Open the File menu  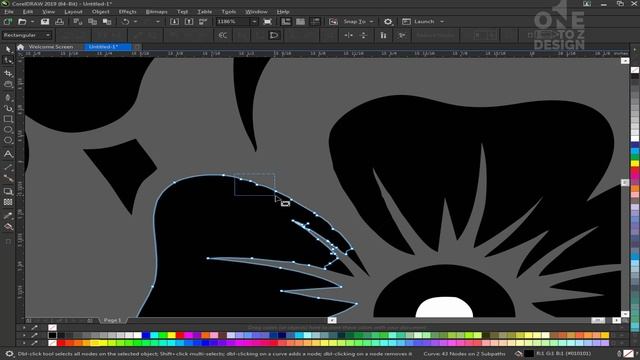point(9,12)
